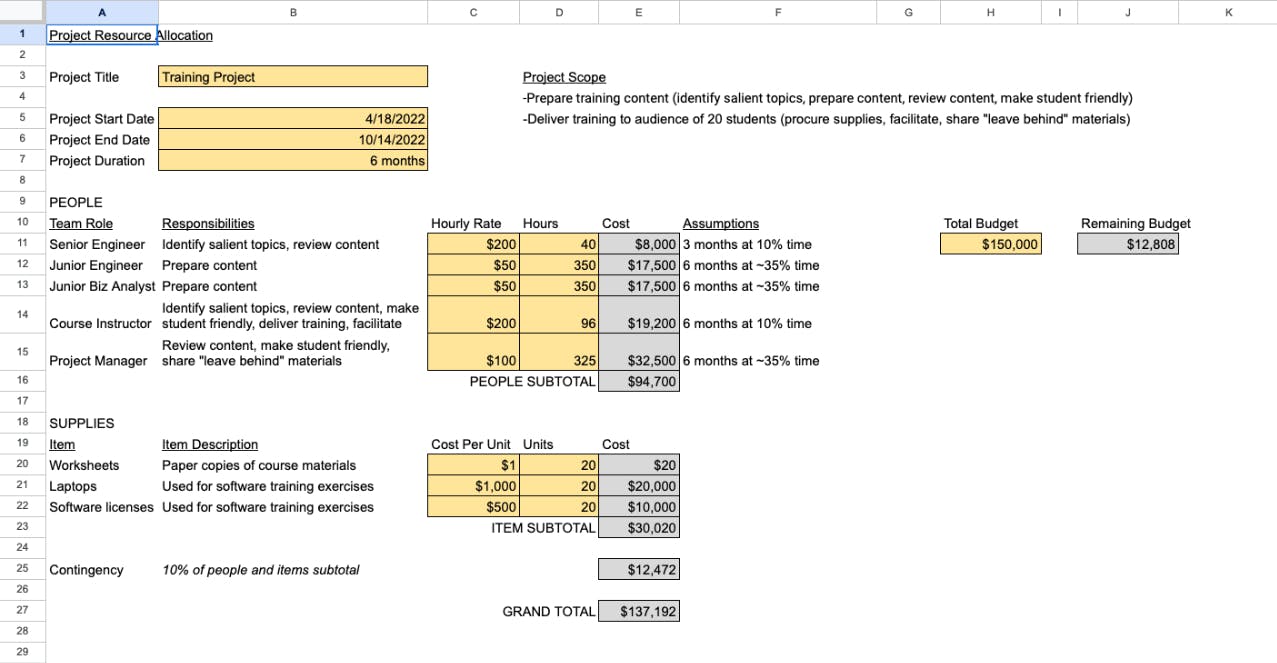Click the Project Start Date value 4/18/2022
The width and height of the screenshot is (1277, 663).
pyautogui.click(x=292, y=118)
